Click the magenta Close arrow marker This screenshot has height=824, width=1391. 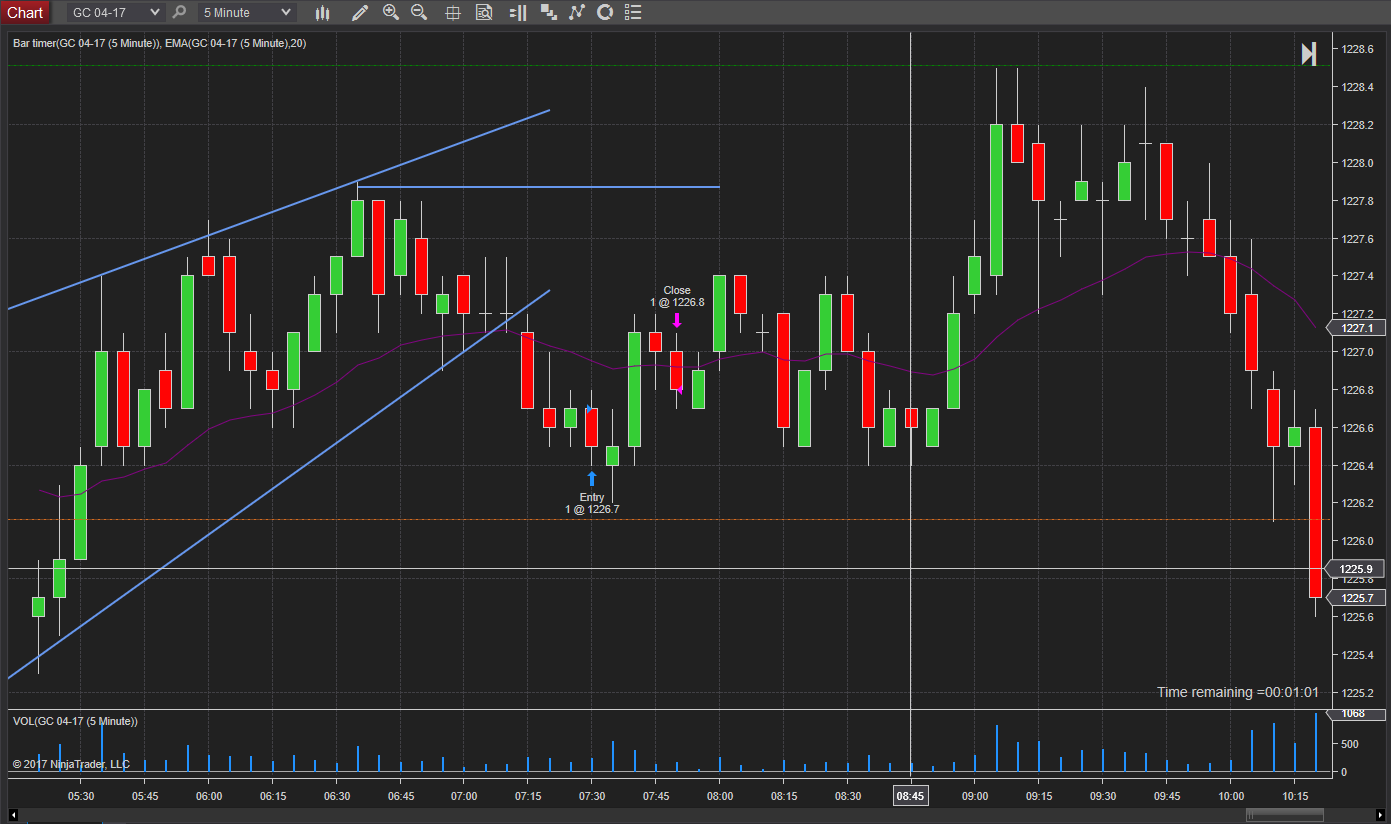[677, 320]
